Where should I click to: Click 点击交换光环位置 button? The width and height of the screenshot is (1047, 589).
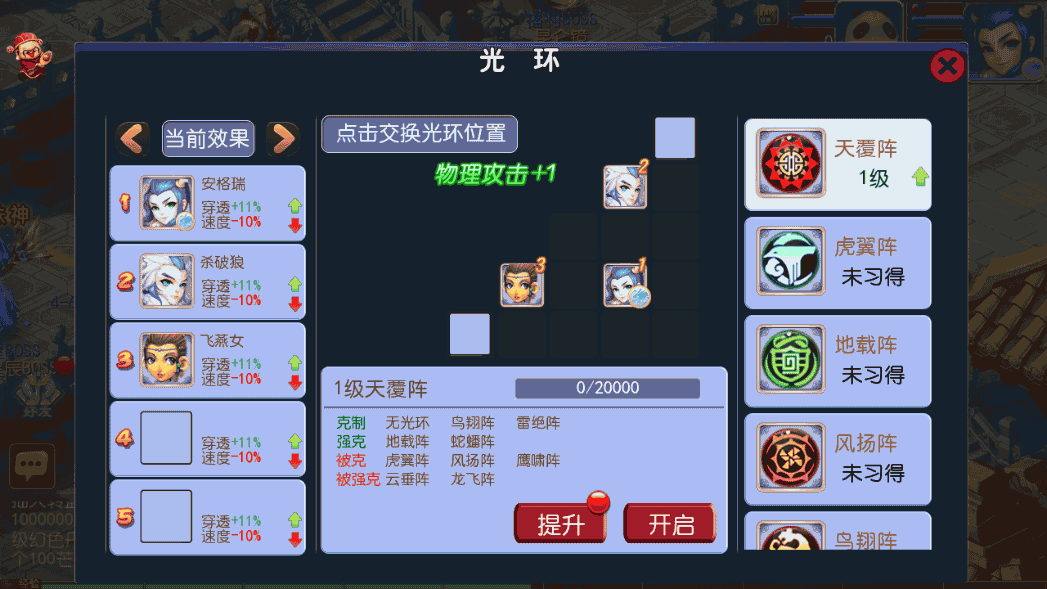pos(419,134)
